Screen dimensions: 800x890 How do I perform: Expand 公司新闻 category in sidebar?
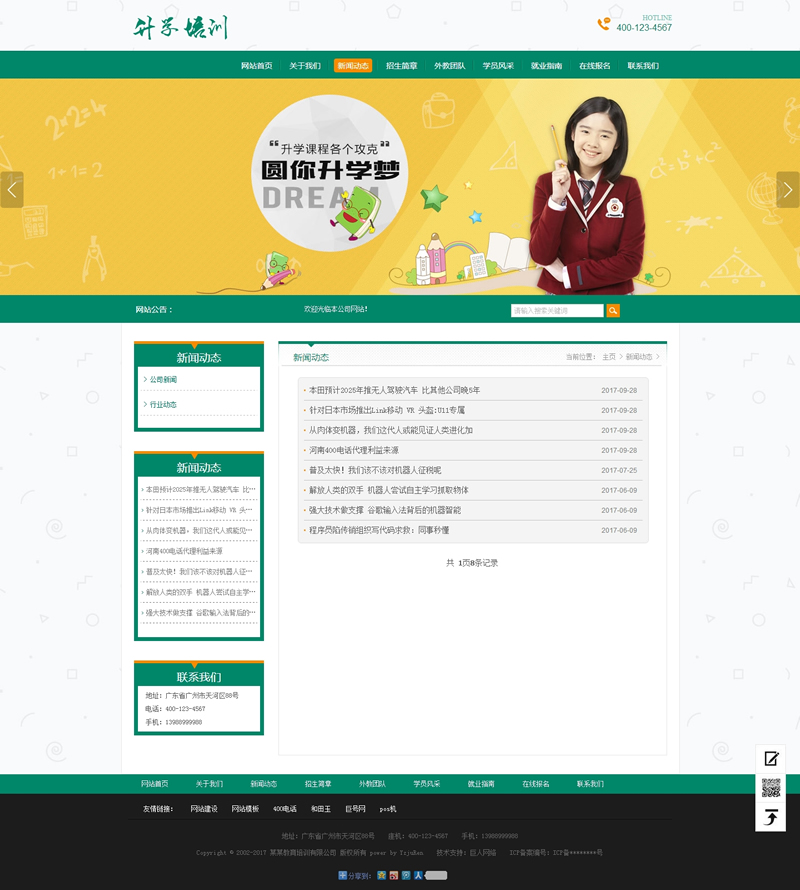(163, 380)
